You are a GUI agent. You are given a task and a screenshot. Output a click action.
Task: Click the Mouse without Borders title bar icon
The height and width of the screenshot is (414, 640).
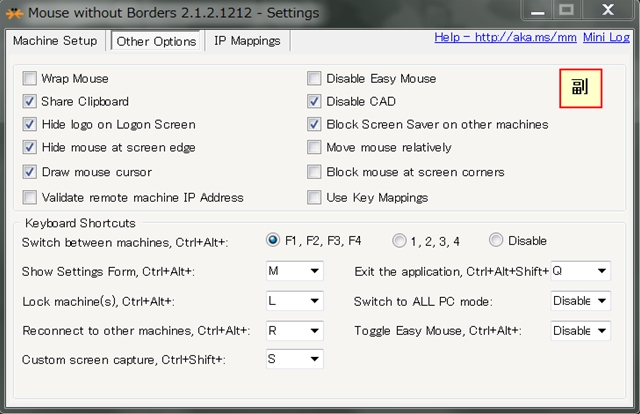coord(13,13)
